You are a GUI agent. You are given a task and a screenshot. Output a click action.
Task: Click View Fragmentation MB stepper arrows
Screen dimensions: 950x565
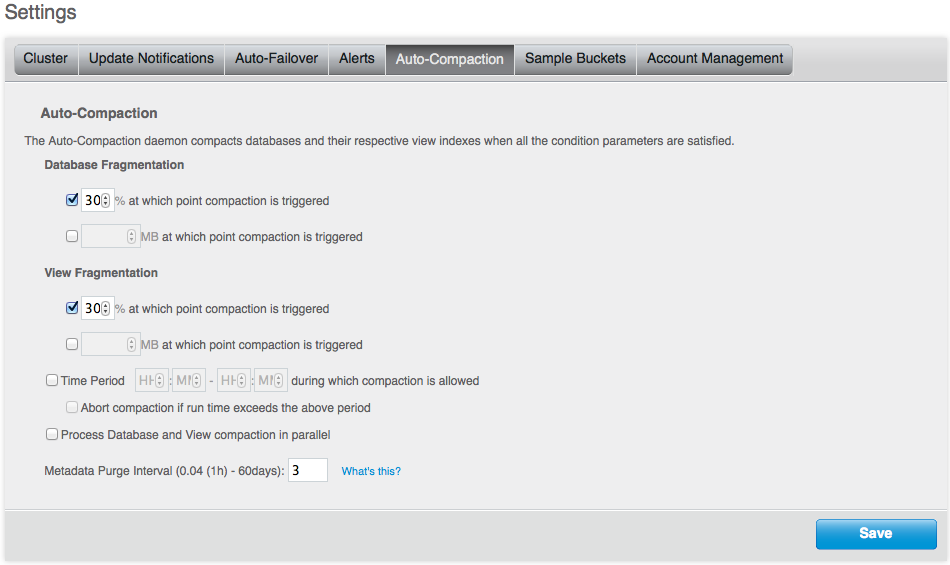[132, 345]
